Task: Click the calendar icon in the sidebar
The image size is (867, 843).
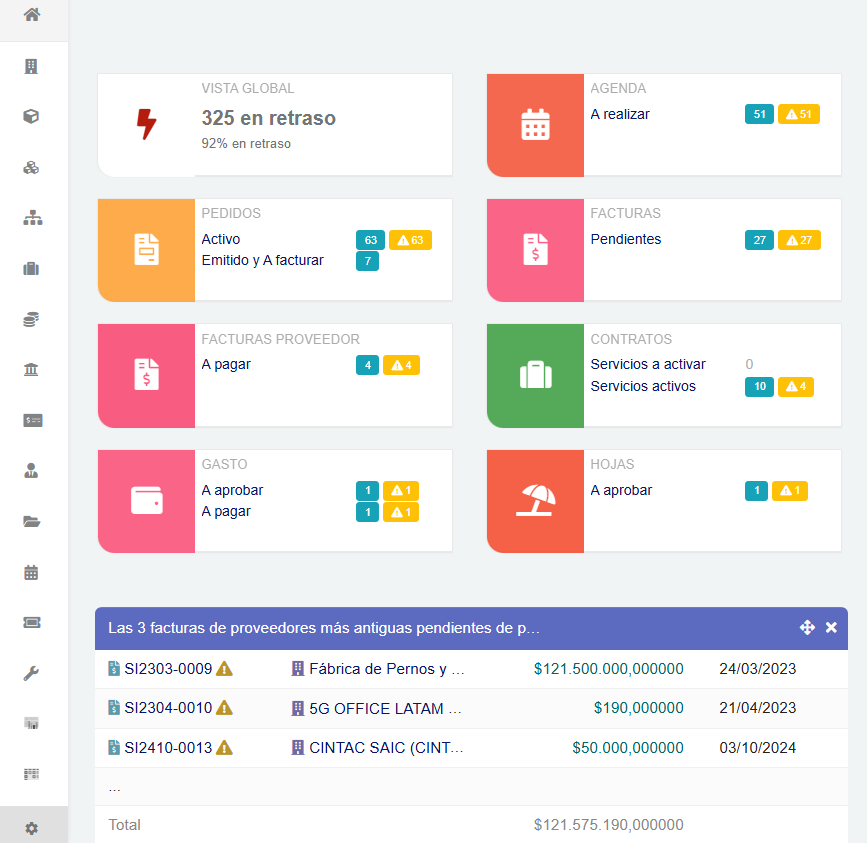Action: pos(31,573)
